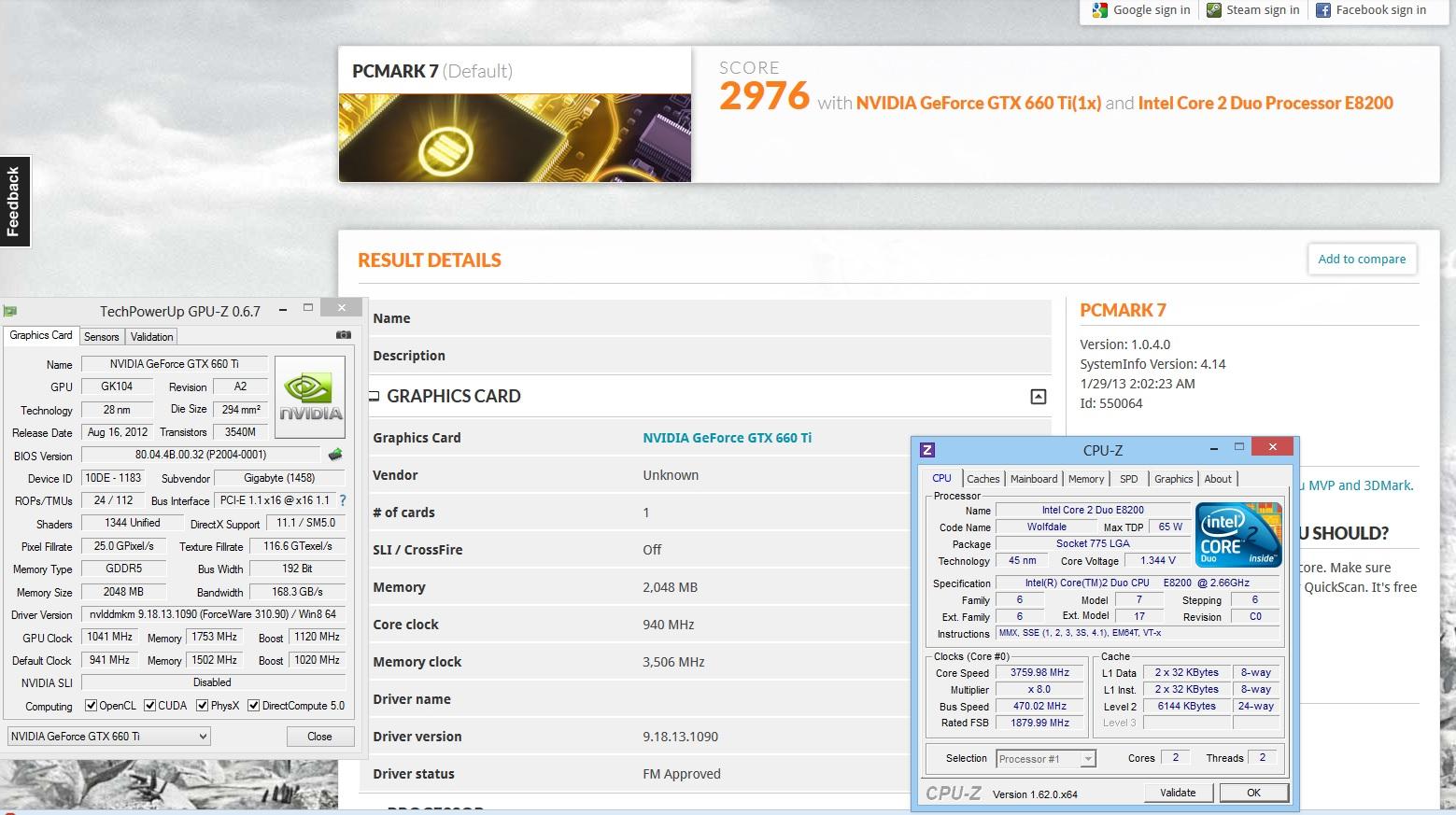Click the NVIDIA logo in GPU-Z
Viewport: 1456px width, 815px height.
point(310,398)
